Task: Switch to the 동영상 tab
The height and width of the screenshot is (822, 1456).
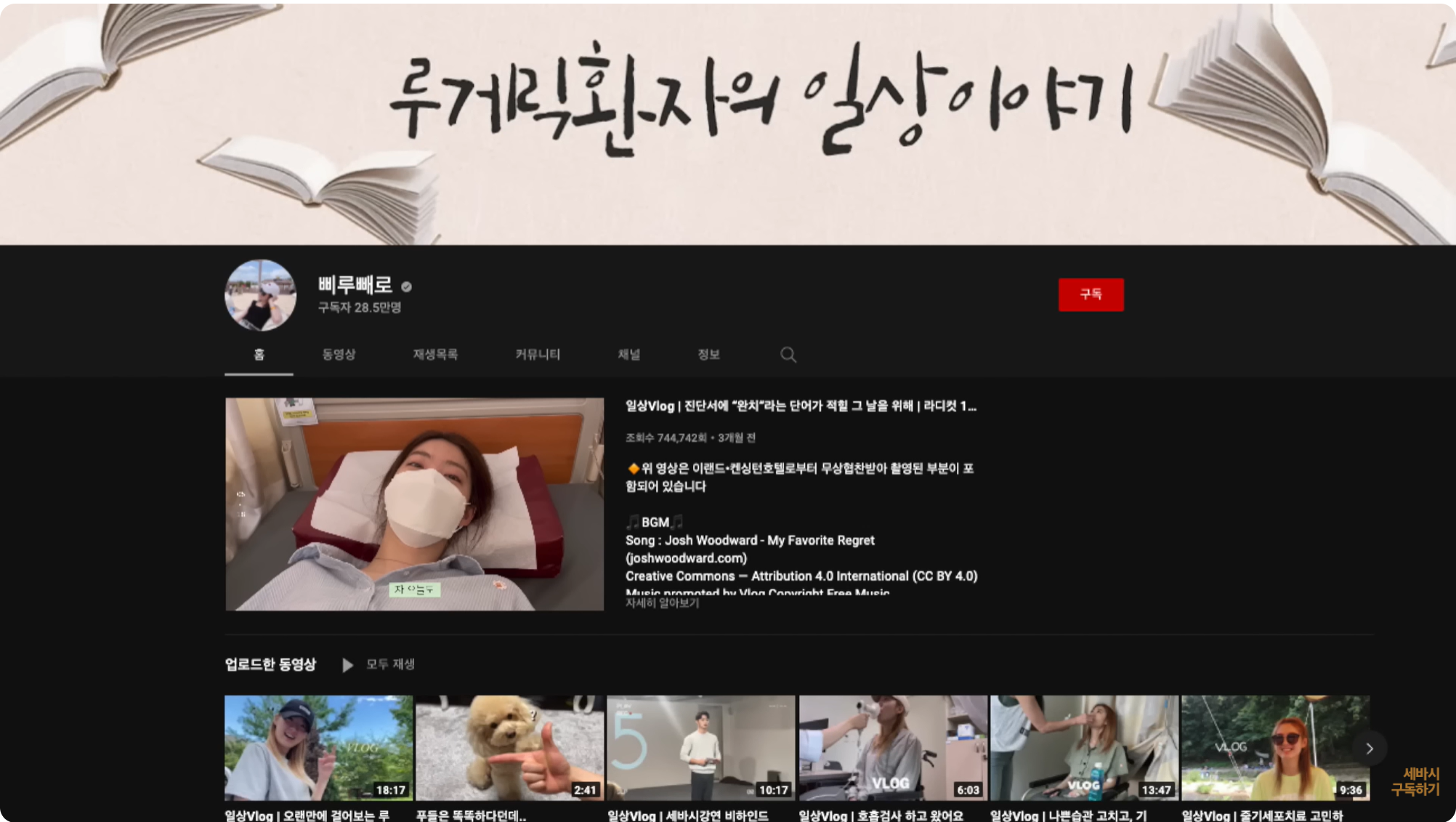Action: [x=339, y=355]
